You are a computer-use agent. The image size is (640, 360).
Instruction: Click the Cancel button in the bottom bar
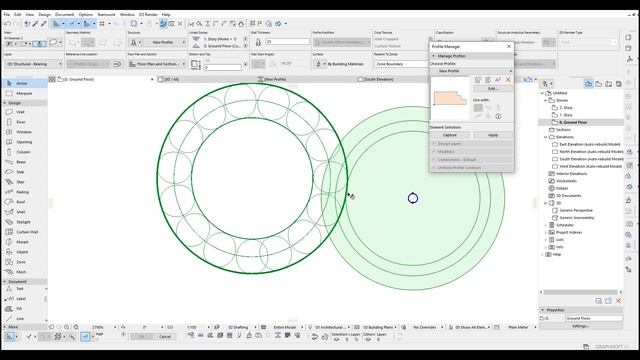click(165, 337)
